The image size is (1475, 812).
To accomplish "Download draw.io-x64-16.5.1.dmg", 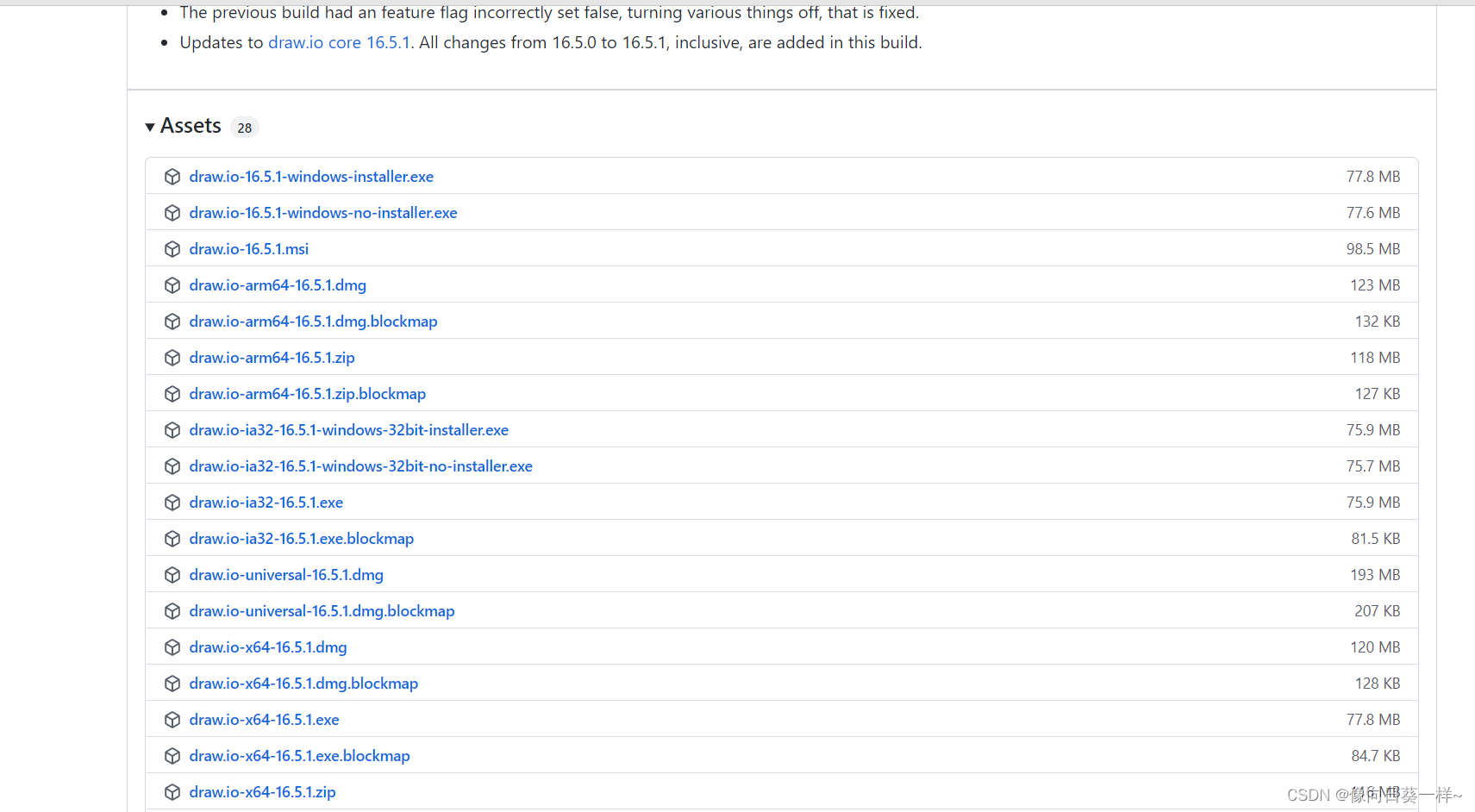I will tap(268, 647).
